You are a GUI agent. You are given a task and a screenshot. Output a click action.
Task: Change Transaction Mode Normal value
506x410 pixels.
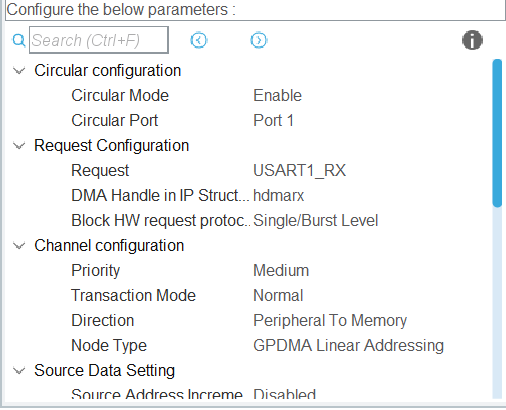[278, 295]
